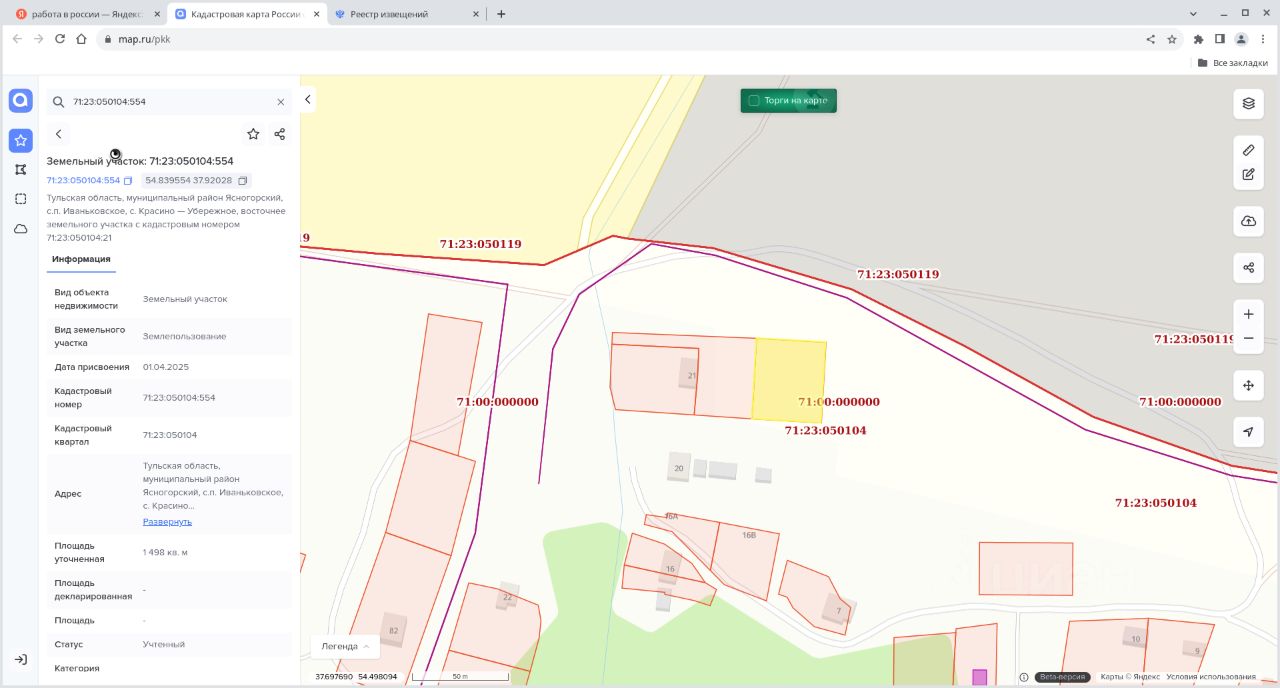The image size is (1280, 688).
Task: Click the Условия использования link
Action: pos(1210,677)
